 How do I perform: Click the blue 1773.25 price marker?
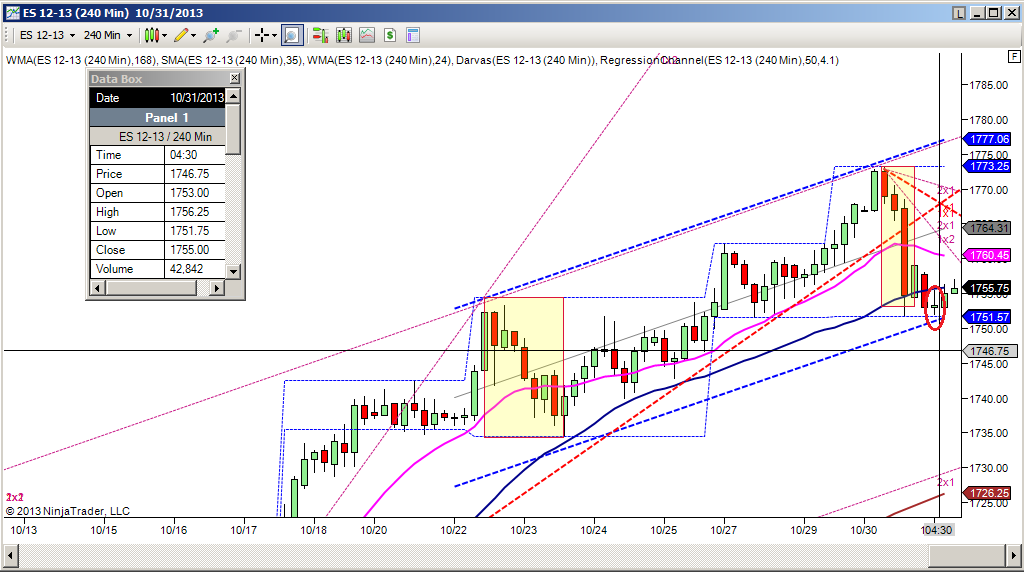tap(987, 166)
